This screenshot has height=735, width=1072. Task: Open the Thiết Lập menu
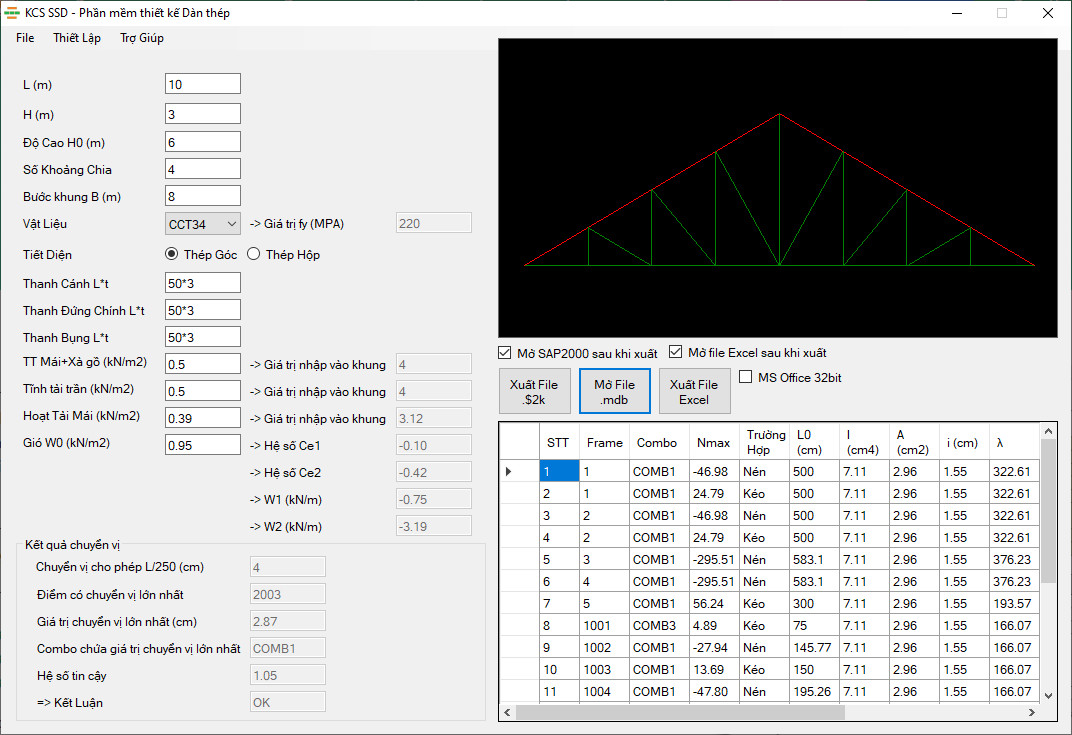(77, 38)
